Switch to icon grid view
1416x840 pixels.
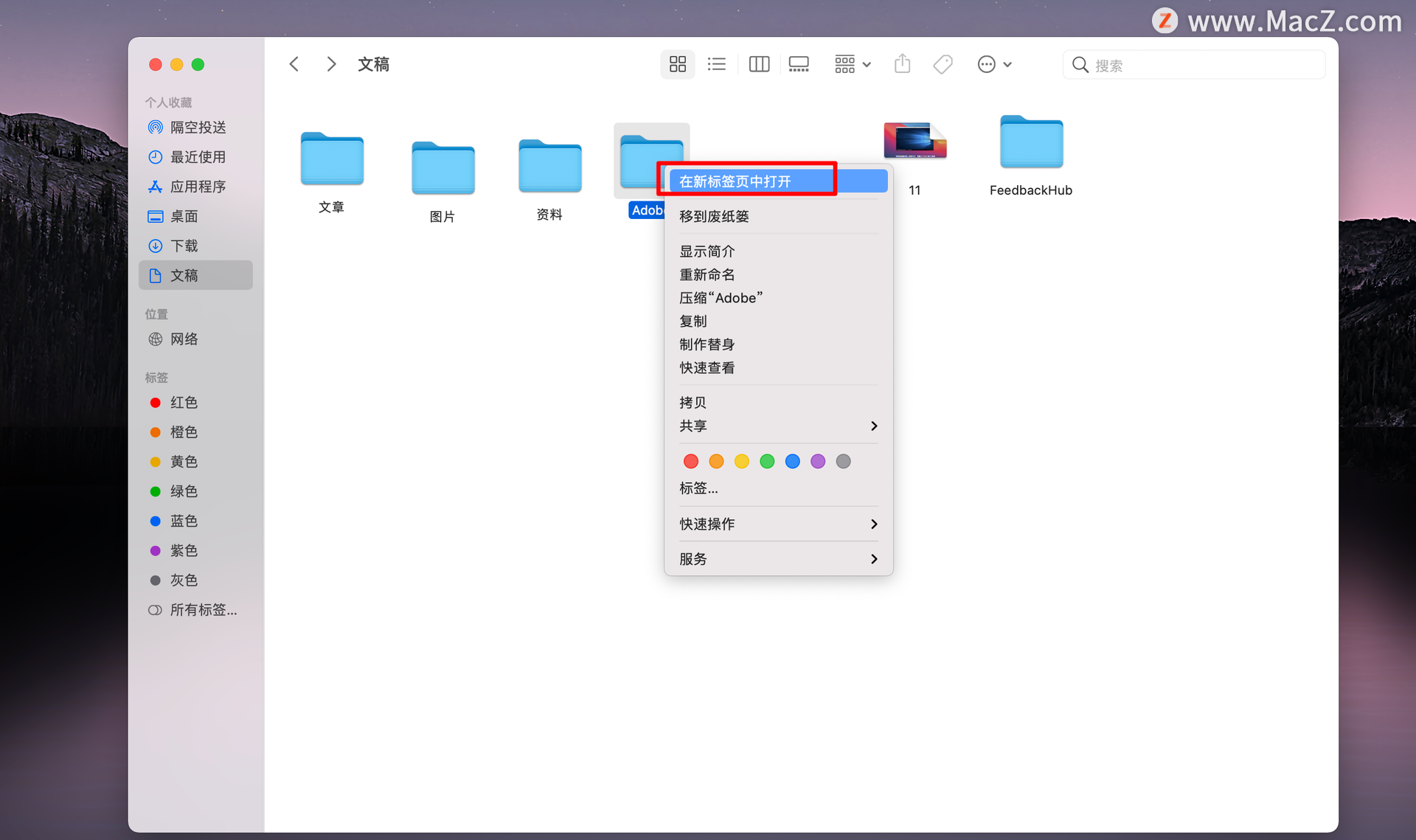677,65
